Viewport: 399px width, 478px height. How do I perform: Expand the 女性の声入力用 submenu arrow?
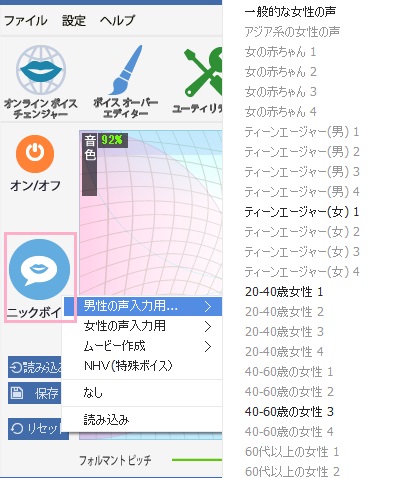pos(208,326)
